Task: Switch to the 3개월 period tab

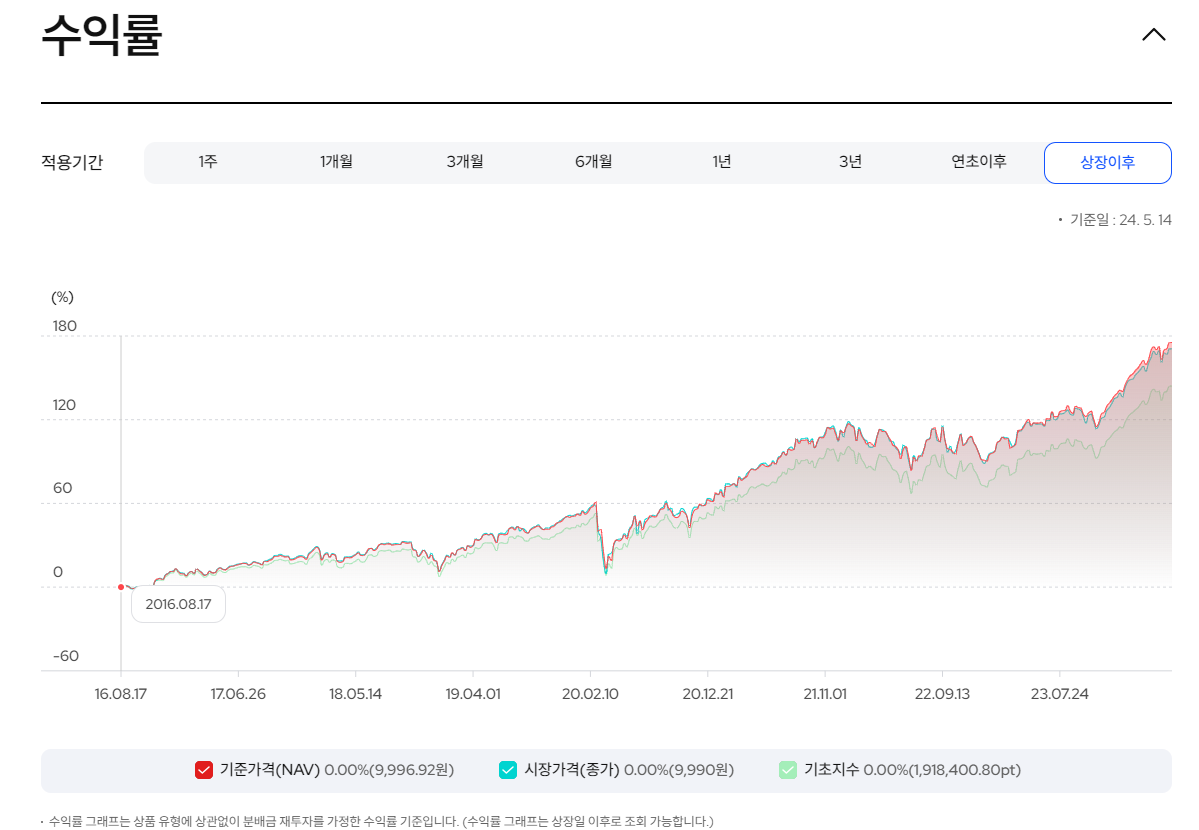Action: [465, 162]
